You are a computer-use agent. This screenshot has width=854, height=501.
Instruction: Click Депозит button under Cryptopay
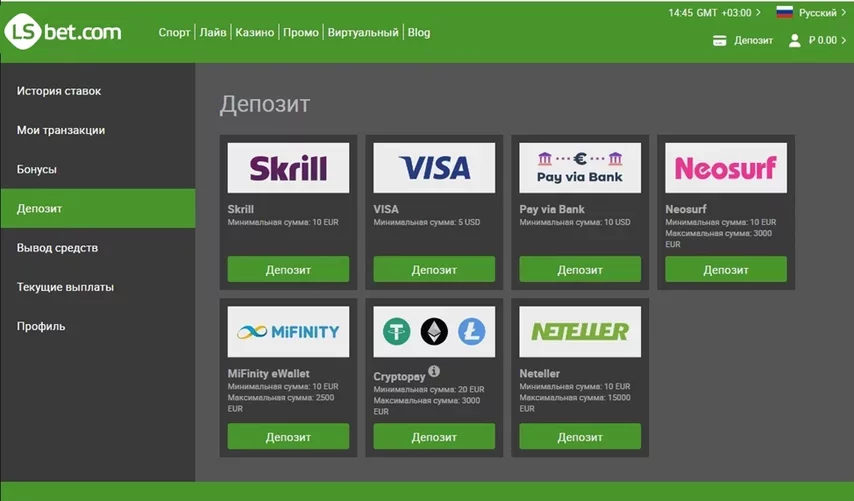434,436
